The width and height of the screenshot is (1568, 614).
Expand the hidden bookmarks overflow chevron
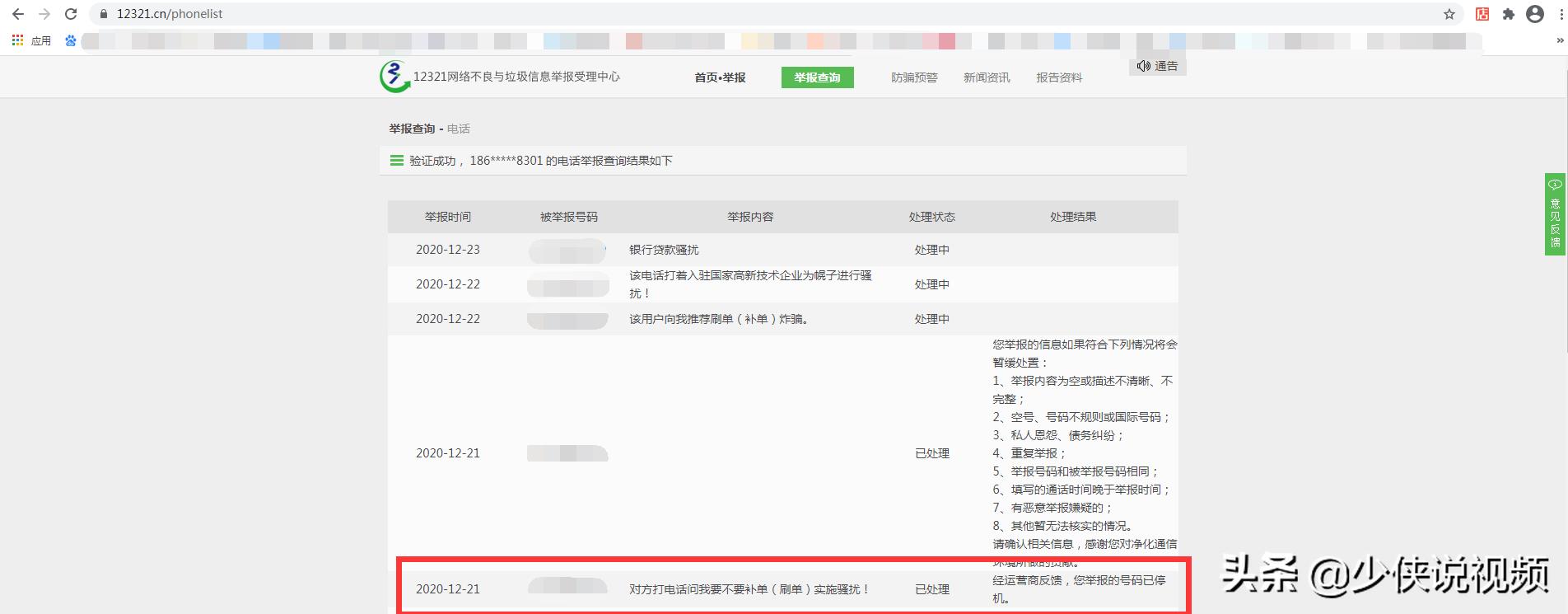click(x=1559, y=40)
